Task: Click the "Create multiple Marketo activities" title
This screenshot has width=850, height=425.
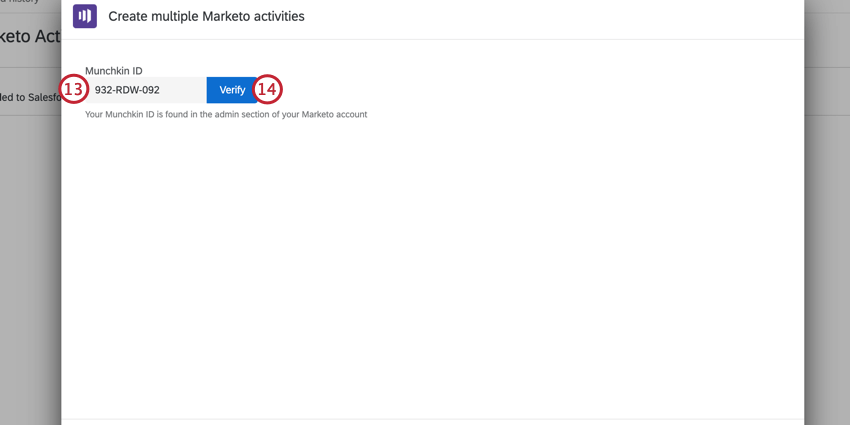Action: (x=206, y=16)
